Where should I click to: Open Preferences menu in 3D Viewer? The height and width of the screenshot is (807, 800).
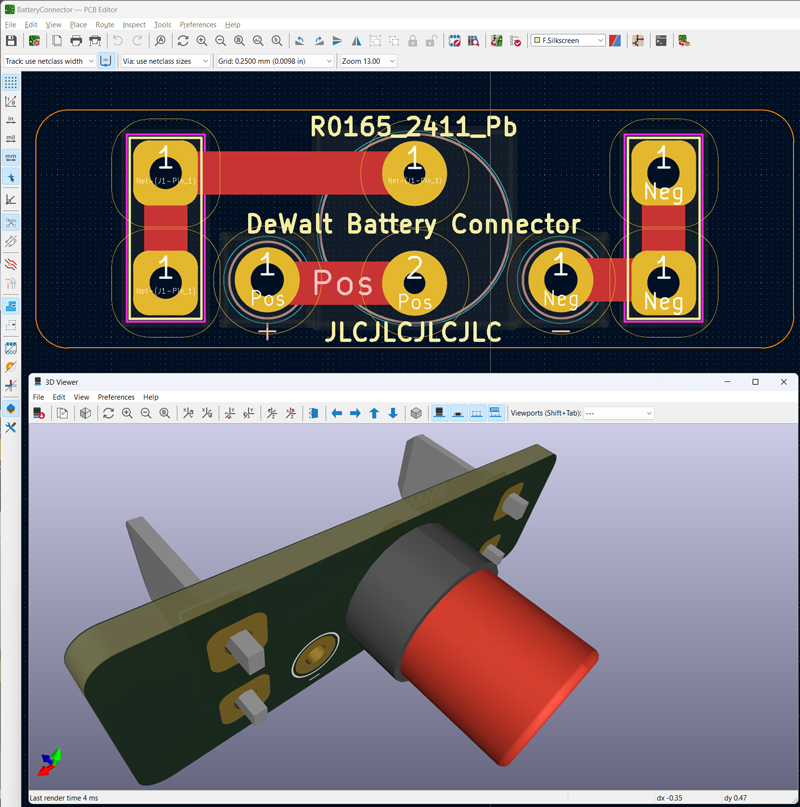[x=116, y=397]
